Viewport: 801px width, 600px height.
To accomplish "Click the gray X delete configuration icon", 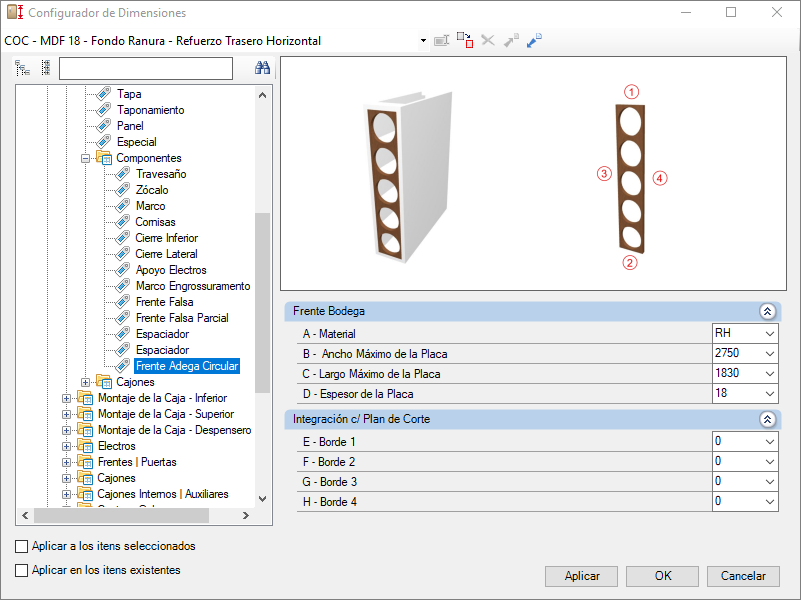I will 488,40.
